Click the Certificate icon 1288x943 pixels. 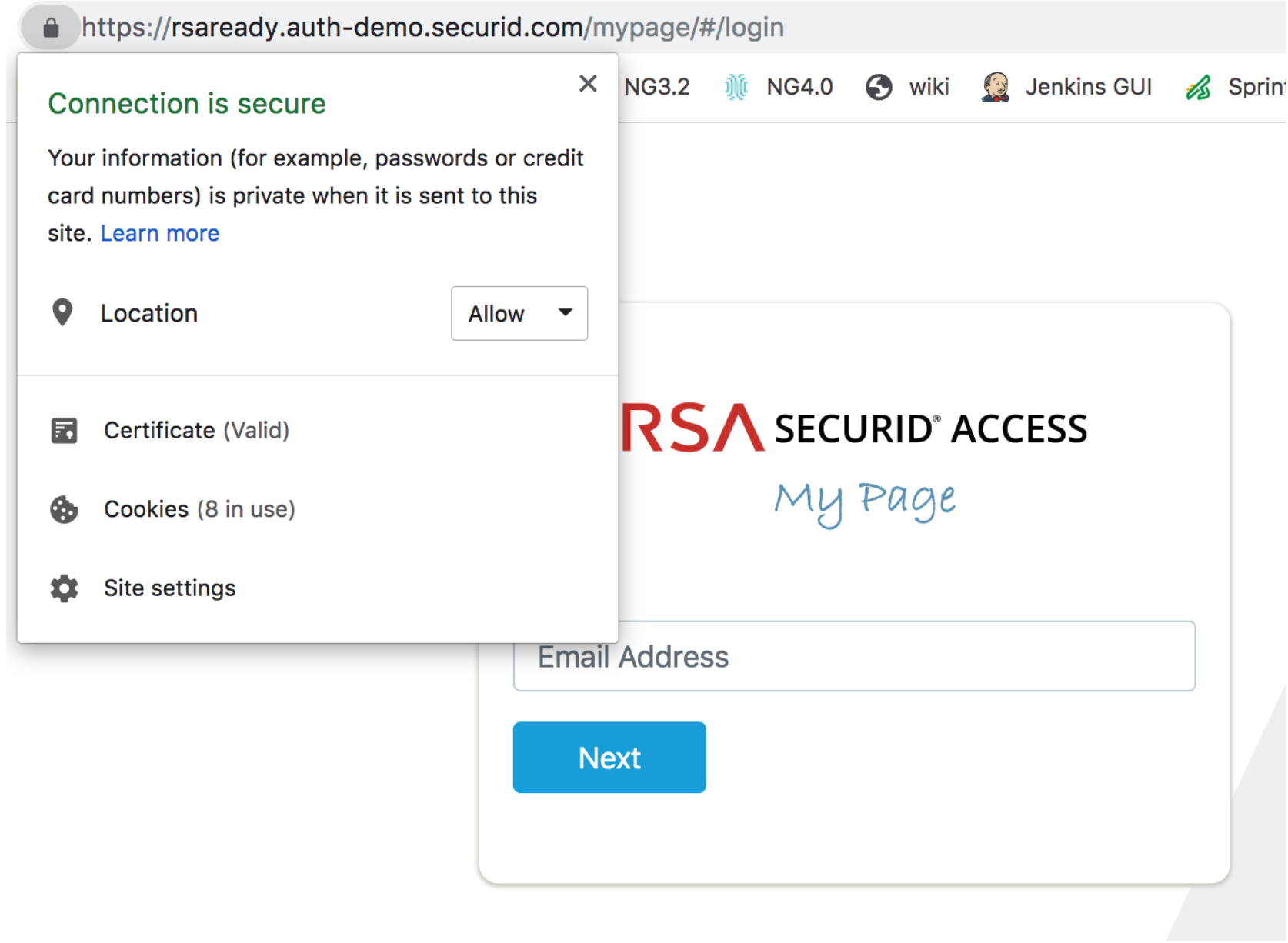click(x=65, y=431)
